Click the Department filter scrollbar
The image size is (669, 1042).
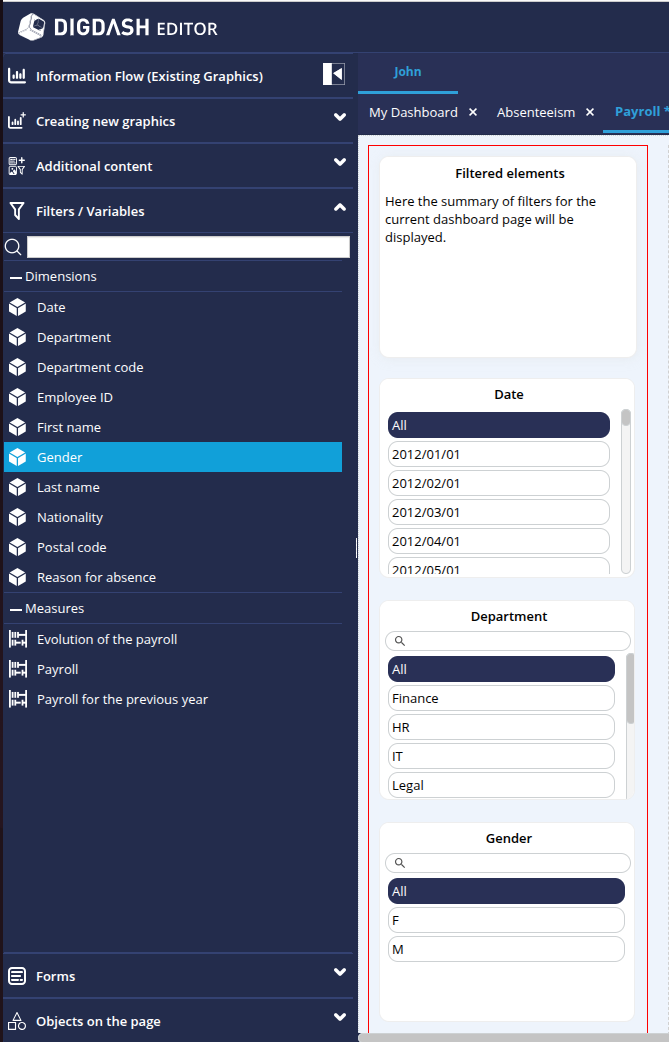(630, 688)
